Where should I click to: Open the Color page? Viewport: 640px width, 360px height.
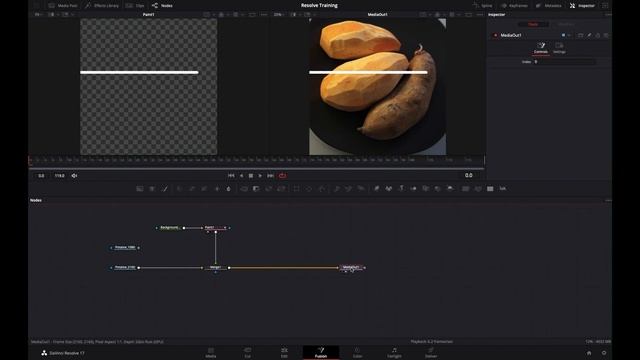[357, 353]
